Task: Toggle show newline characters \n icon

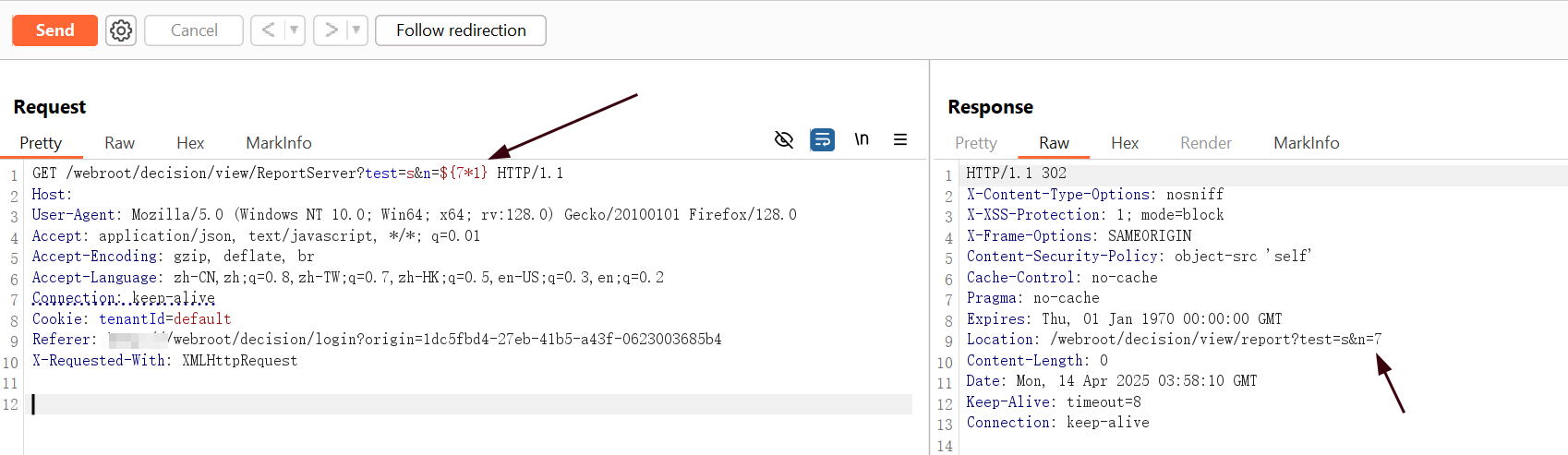Action: pyautogui.click(x=862, y=139)
